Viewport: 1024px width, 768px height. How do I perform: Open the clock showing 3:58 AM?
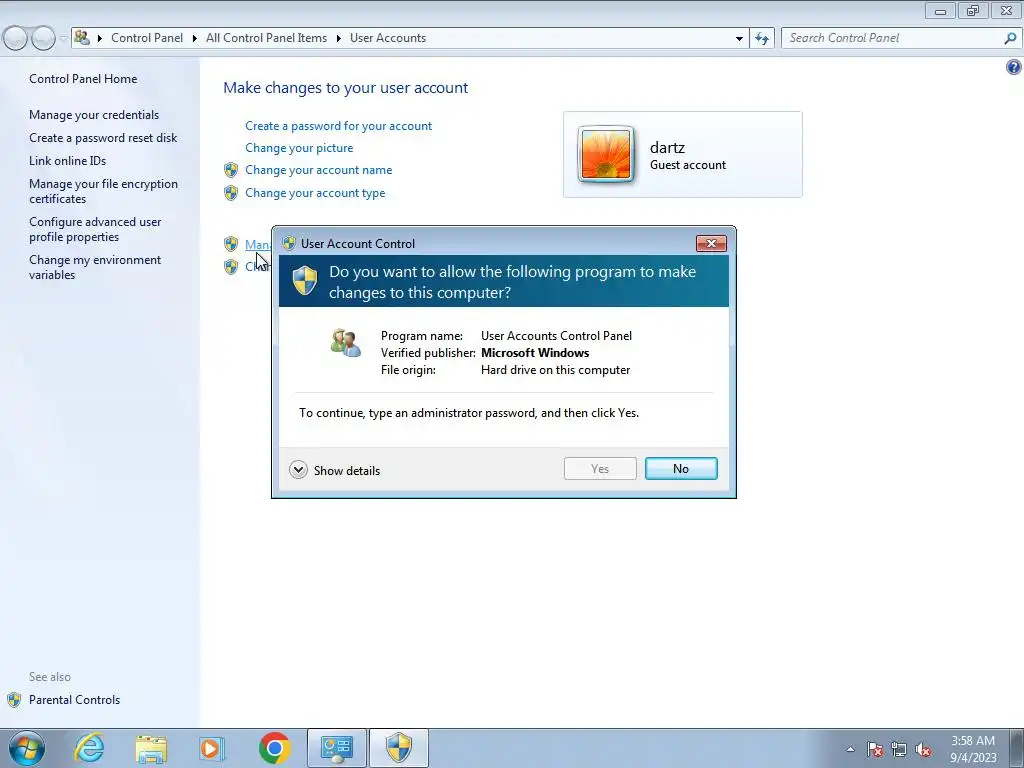[x=972, y=741]
